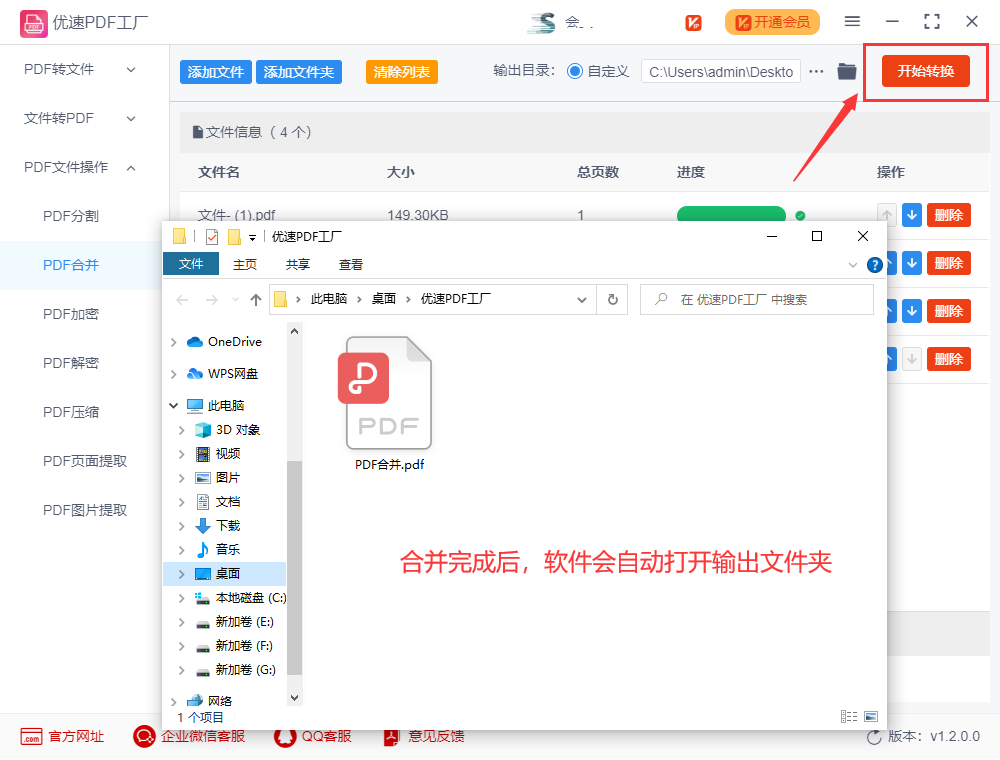Open 企业微信客服 support icon
The image size is (1000, 760).
pos(144,736)
